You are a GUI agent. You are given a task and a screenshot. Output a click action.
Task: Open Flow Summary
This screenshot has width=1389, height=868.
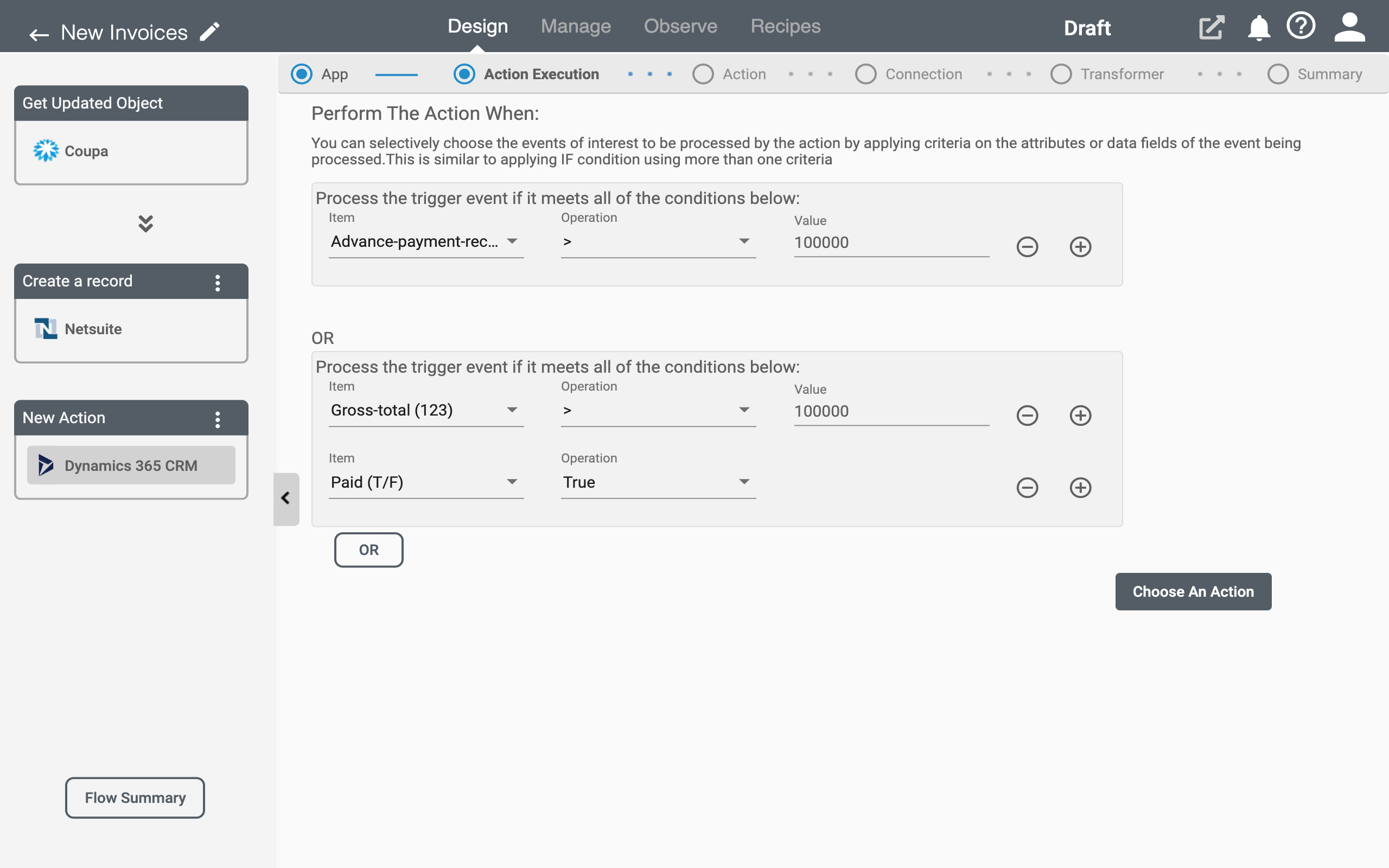135,798
